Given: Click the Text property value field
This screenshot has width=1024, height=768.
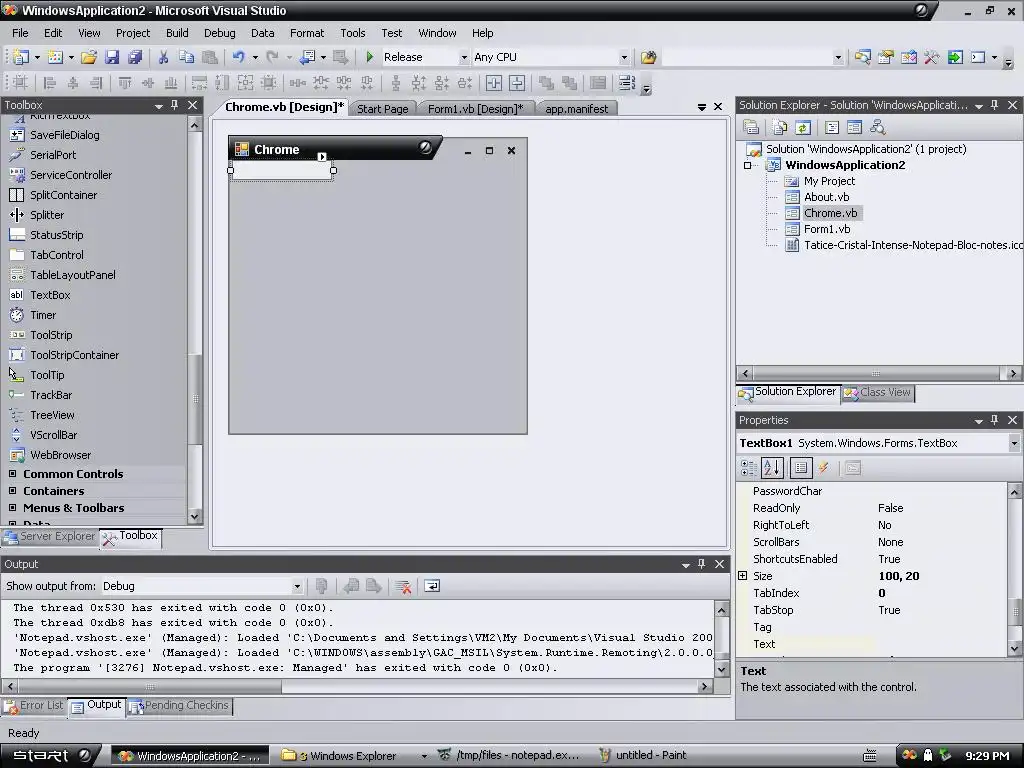Looking at the screenshot, I should click(x=939, y=644).
